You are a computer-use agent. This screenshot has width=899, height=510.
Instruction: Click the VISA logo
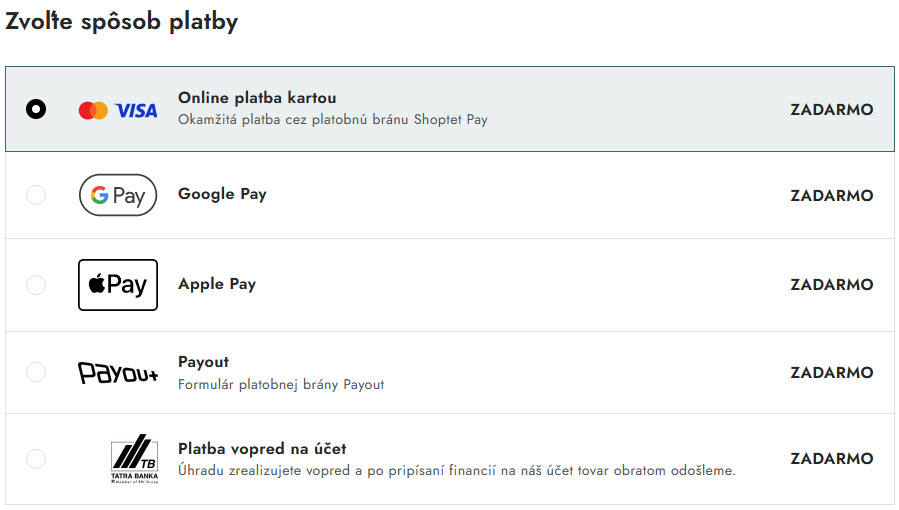[x=136, y=110]
